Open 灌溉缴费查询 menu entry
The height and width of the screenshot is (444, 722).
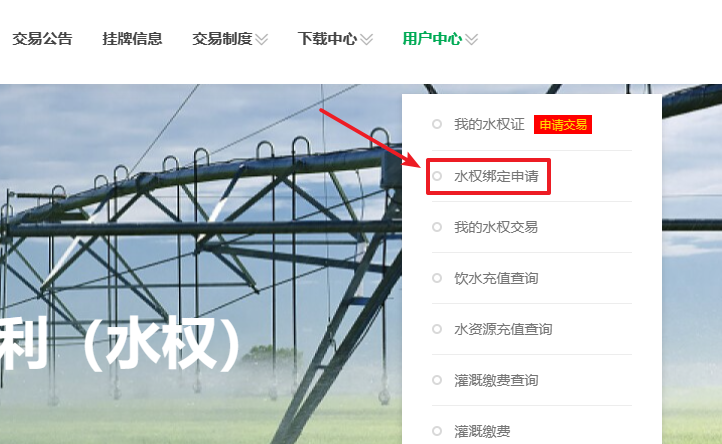(496, 380)
